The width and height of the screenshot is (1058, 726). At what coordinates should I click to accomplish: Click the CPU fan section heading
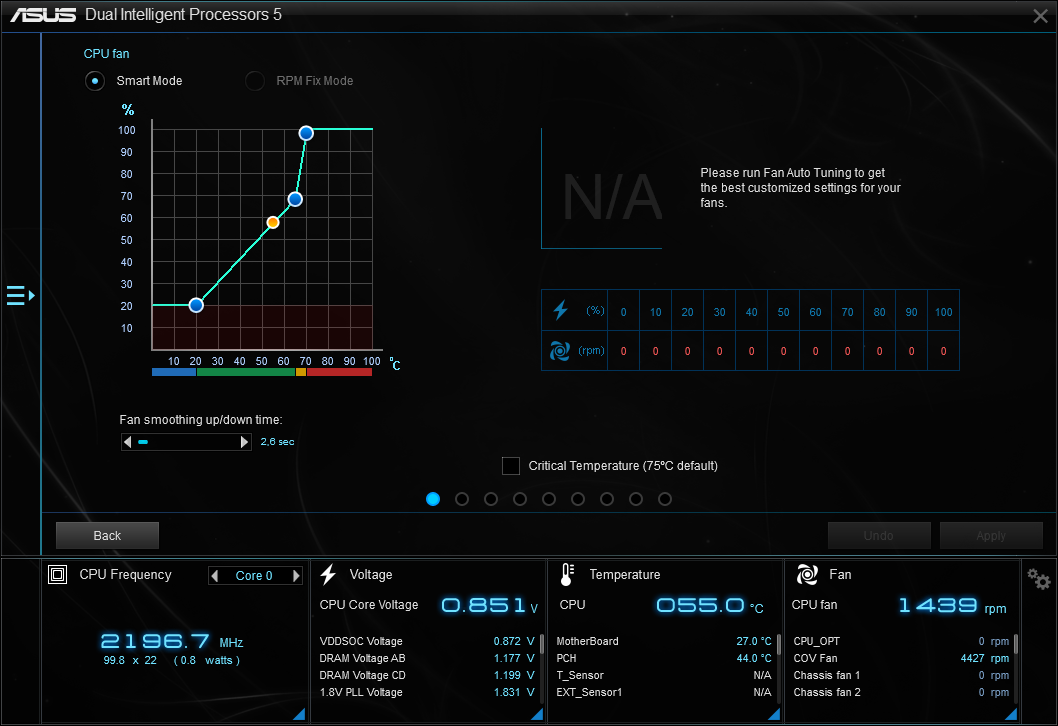(x=107, y=54)
